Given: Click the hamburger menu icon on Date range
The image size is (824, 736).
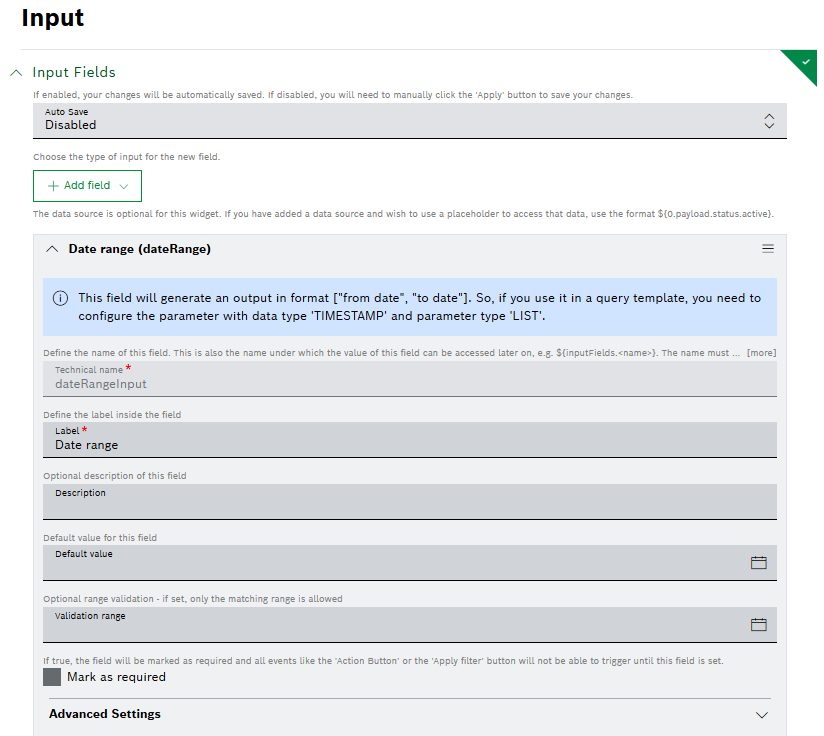Looking at the screenshot, I should (768, 249).
